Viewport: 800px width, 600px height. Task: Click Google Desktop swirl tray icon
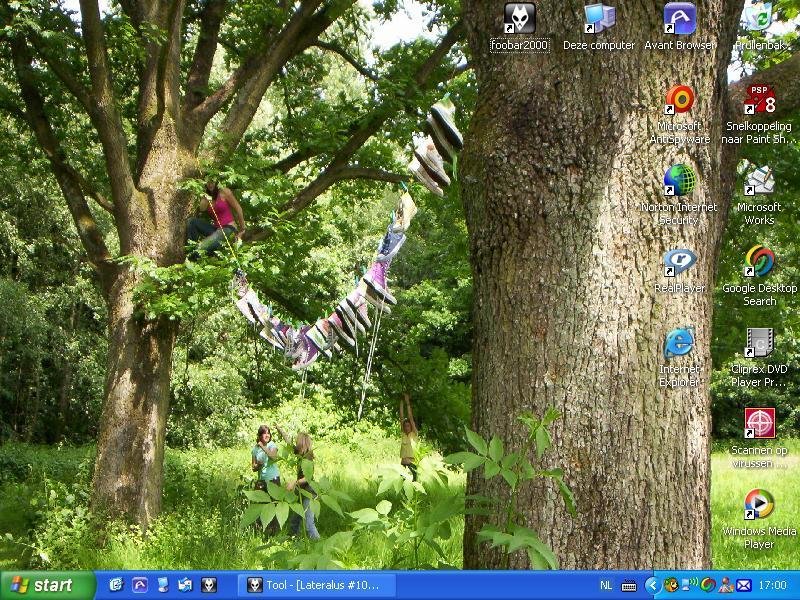(707, 585)
